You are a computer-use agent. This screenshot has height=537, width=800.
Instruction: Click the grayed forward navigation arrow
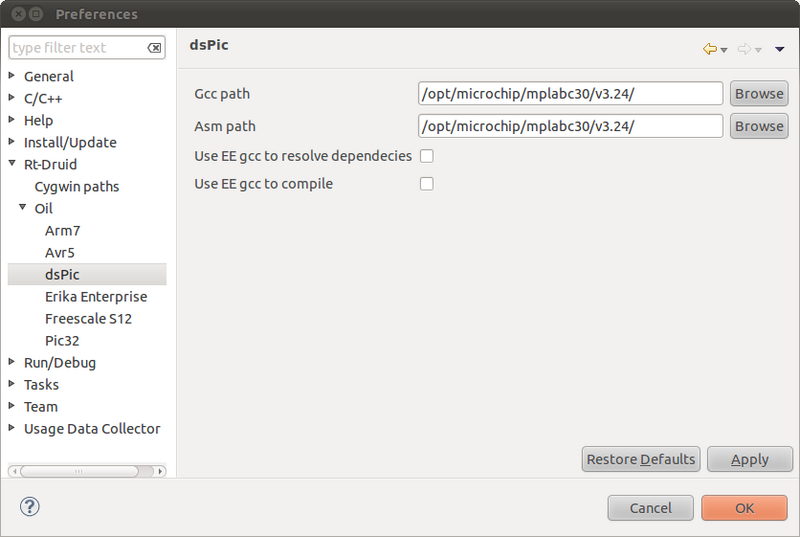point(744,49)
